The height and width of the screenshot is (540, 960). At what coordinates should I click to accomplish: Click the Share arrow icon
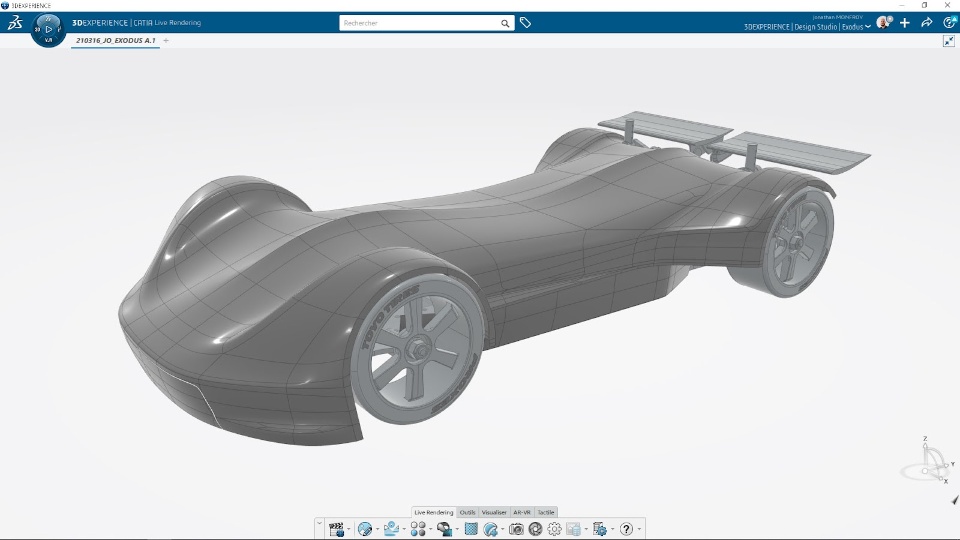point(927,23)
